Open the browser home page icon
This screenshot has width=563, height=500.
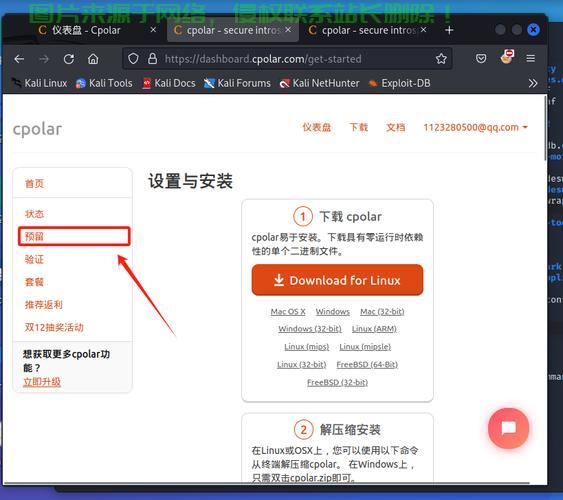[93, 59]
